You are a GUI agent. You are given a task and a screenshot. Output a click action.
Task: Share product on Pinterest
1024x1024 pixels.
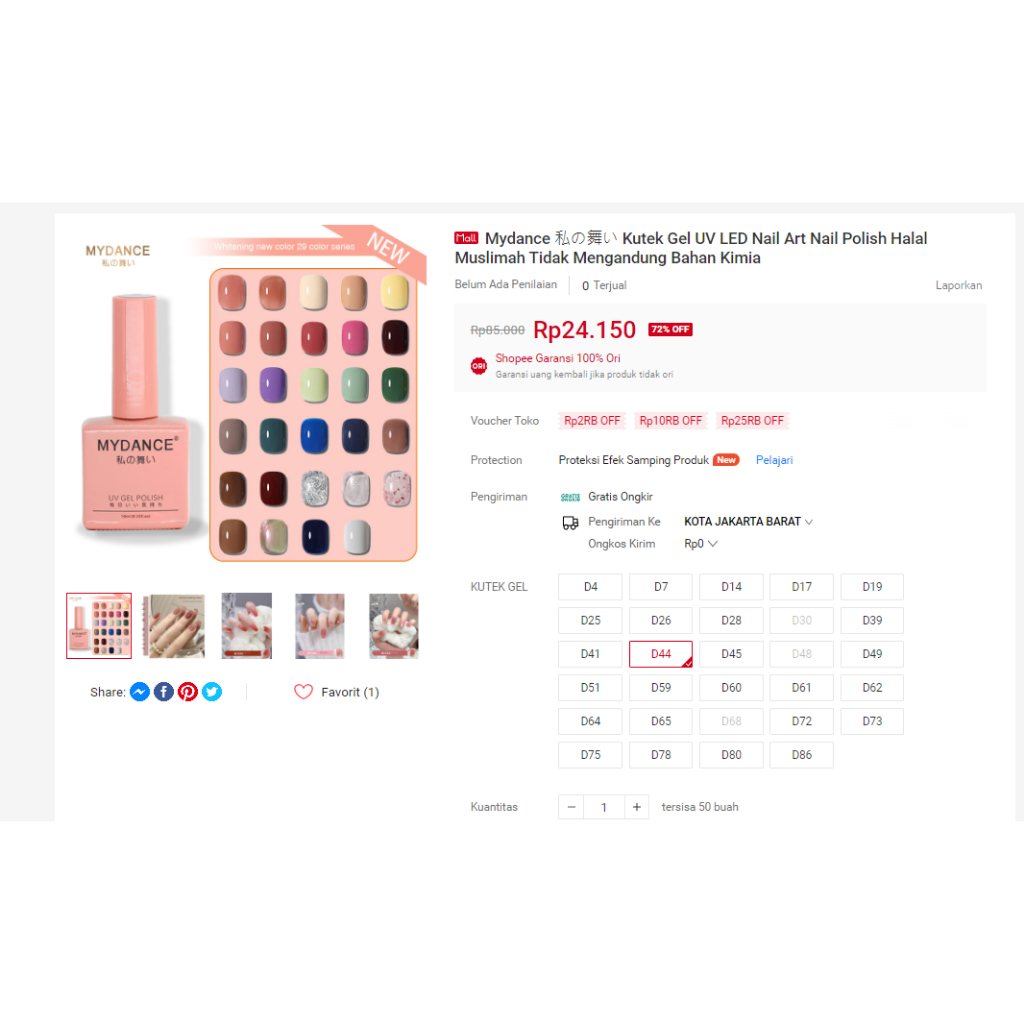click(x=188, y=692)
